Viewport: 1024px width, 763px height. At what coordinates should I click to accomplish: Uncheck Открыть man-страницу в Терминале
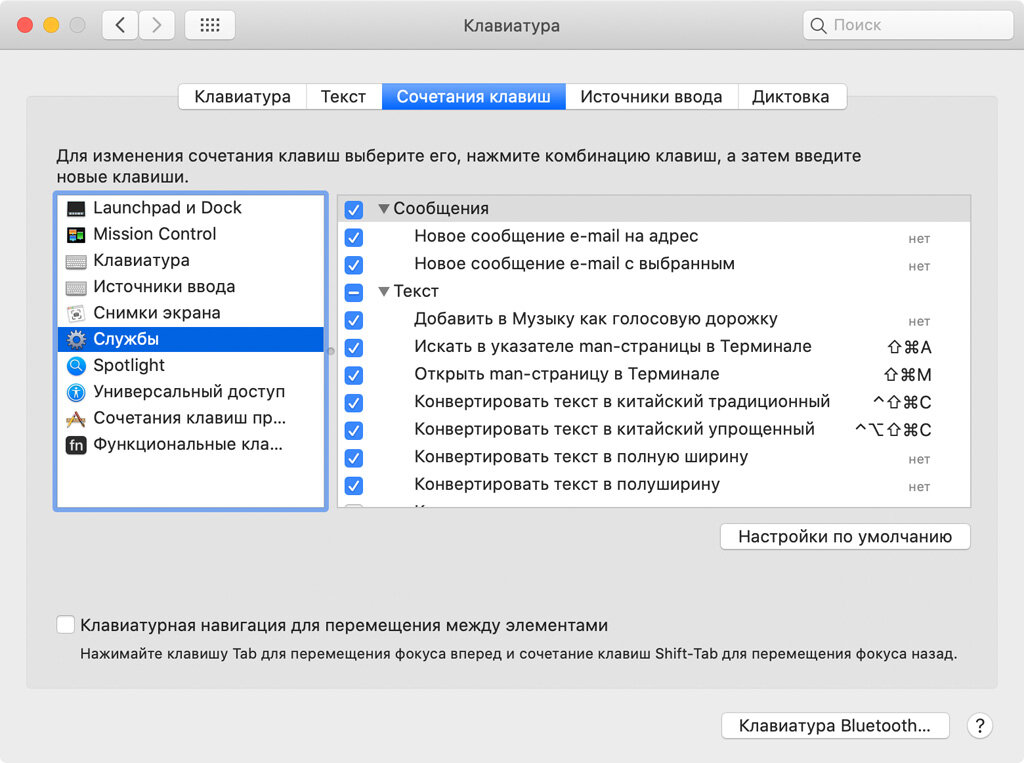pyautogui.click(x=354, y=375)
